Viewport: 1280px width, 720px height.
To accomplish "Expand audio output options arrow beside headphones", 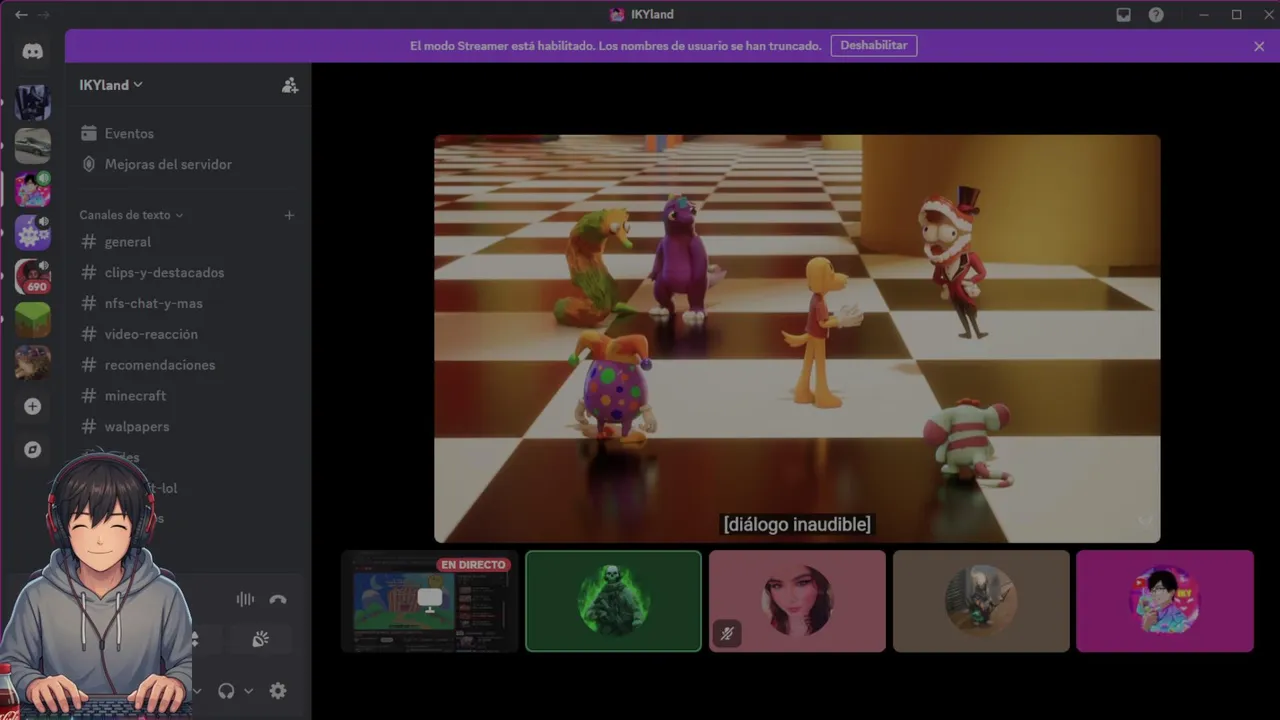I will pos(248,691).
